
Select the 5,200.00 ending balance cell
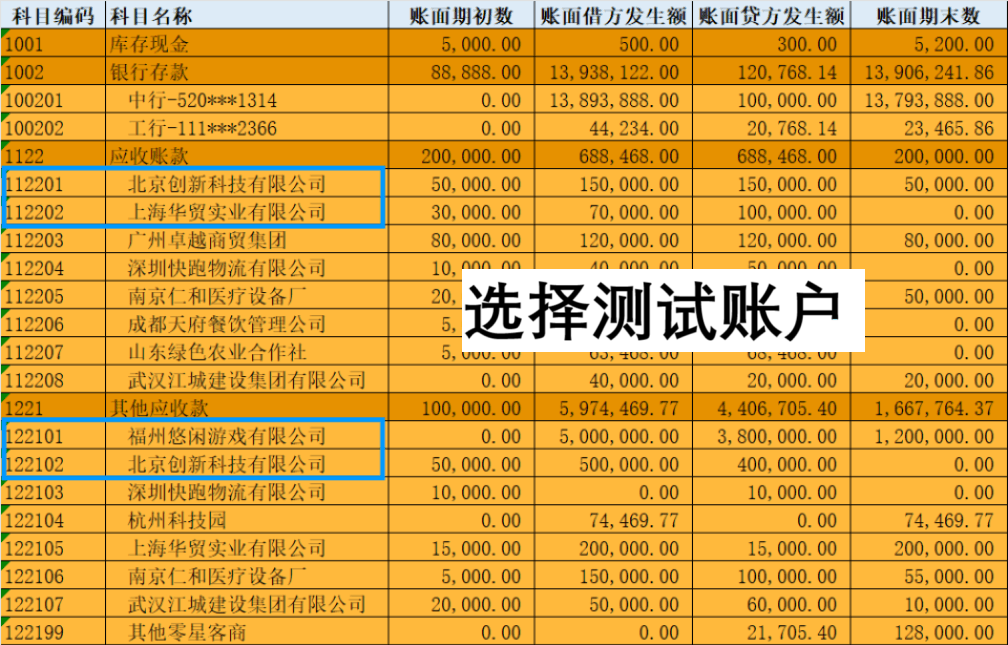(x=929, y=44)
